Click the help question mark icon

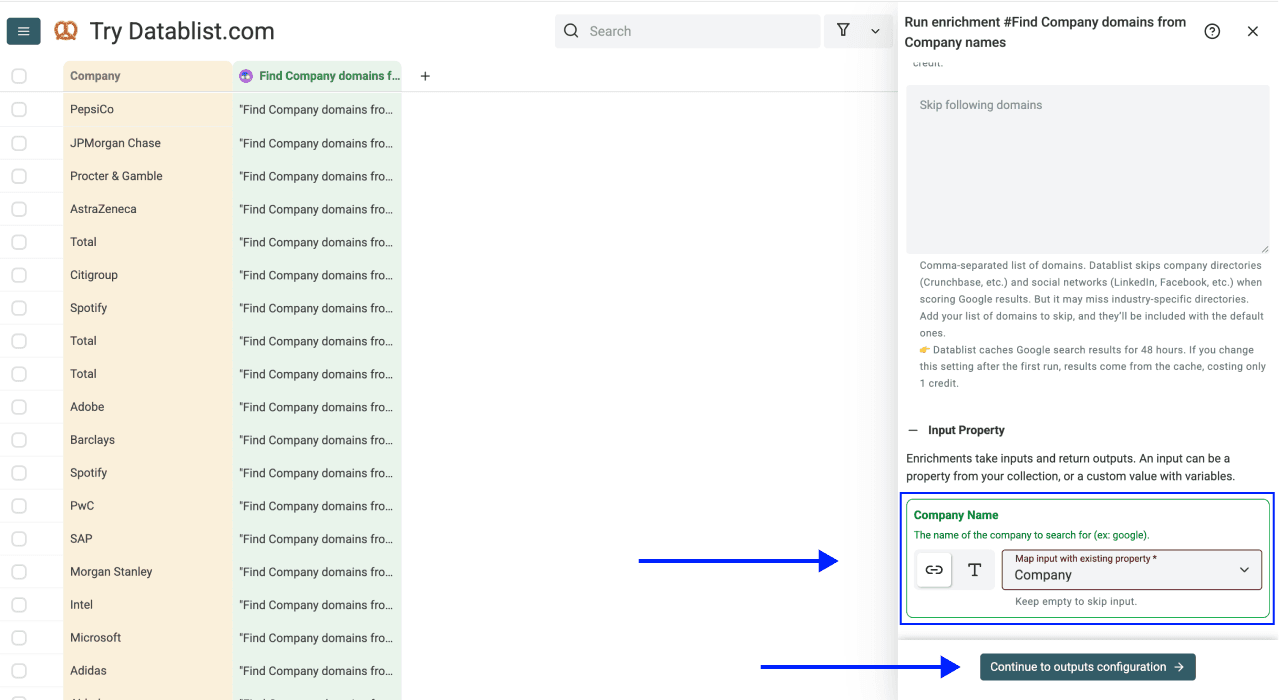1212,31
